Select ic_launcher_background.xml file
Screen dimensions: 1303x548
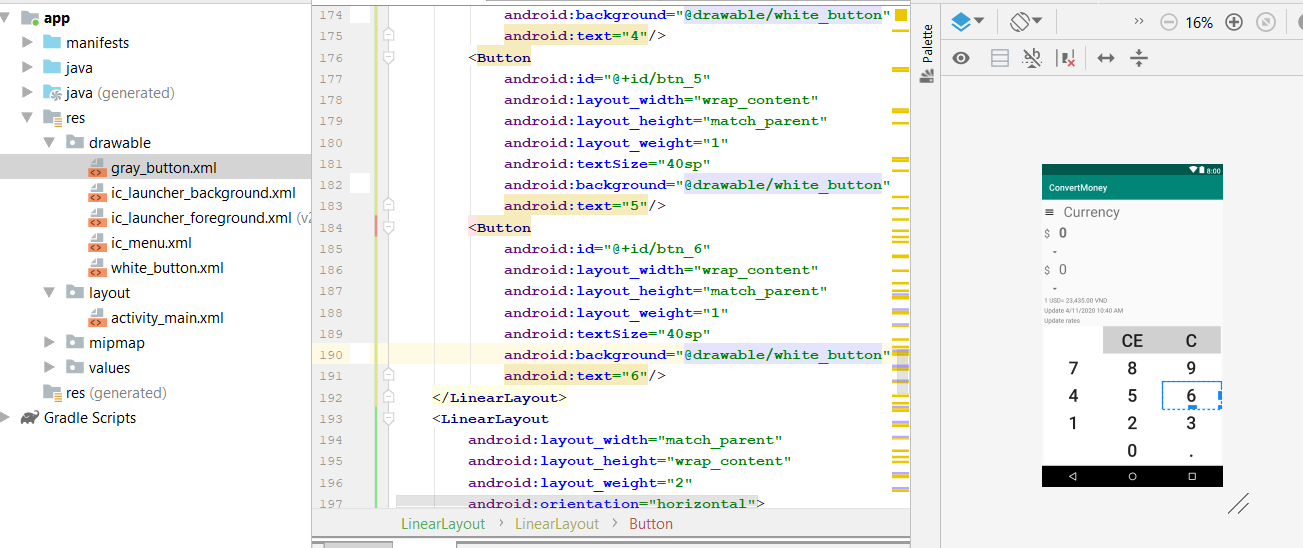click(x=203, y=193)
